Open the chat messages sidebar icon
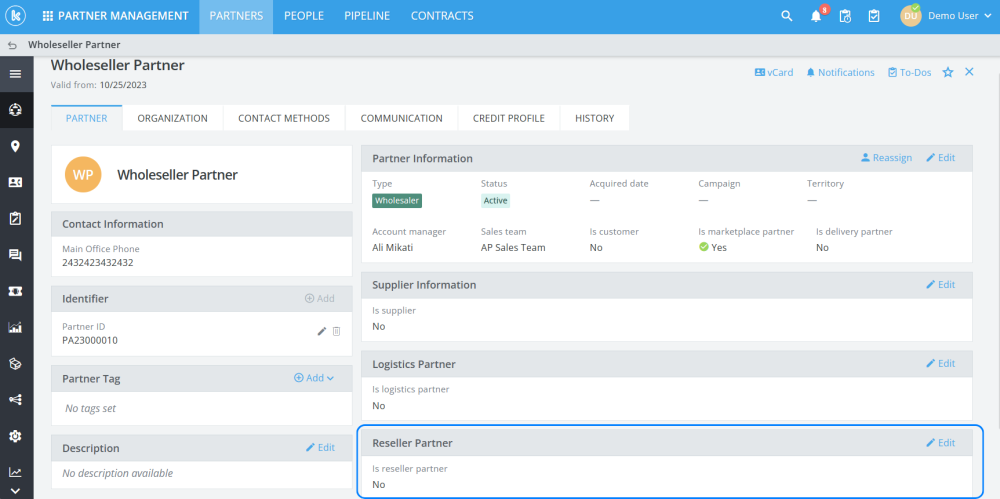The height and width of the screenshot is (499, 1000). click(x=15, y=255)
